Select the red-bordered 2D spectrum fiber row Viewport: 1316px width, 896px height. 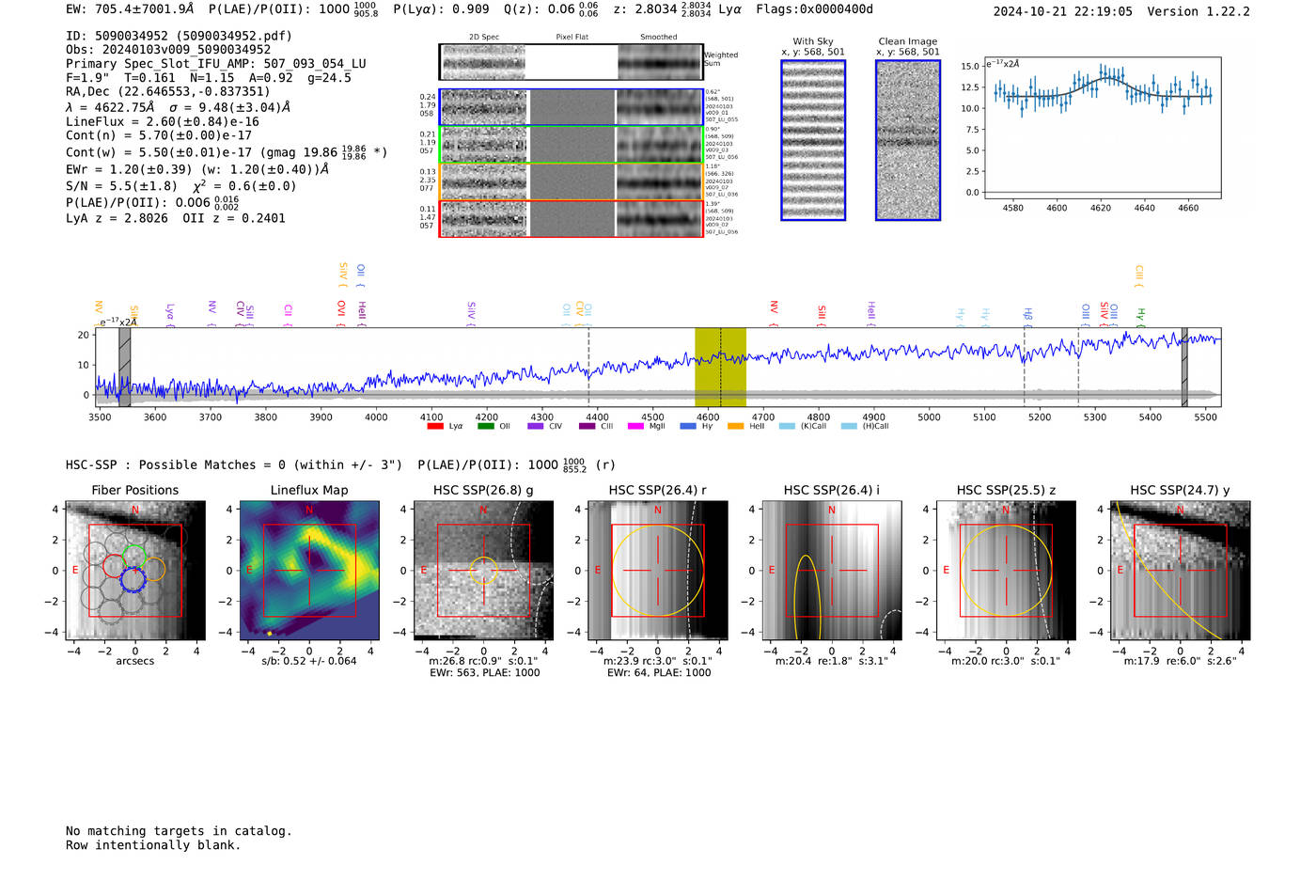pyautogui.click(x=572, y=218)
